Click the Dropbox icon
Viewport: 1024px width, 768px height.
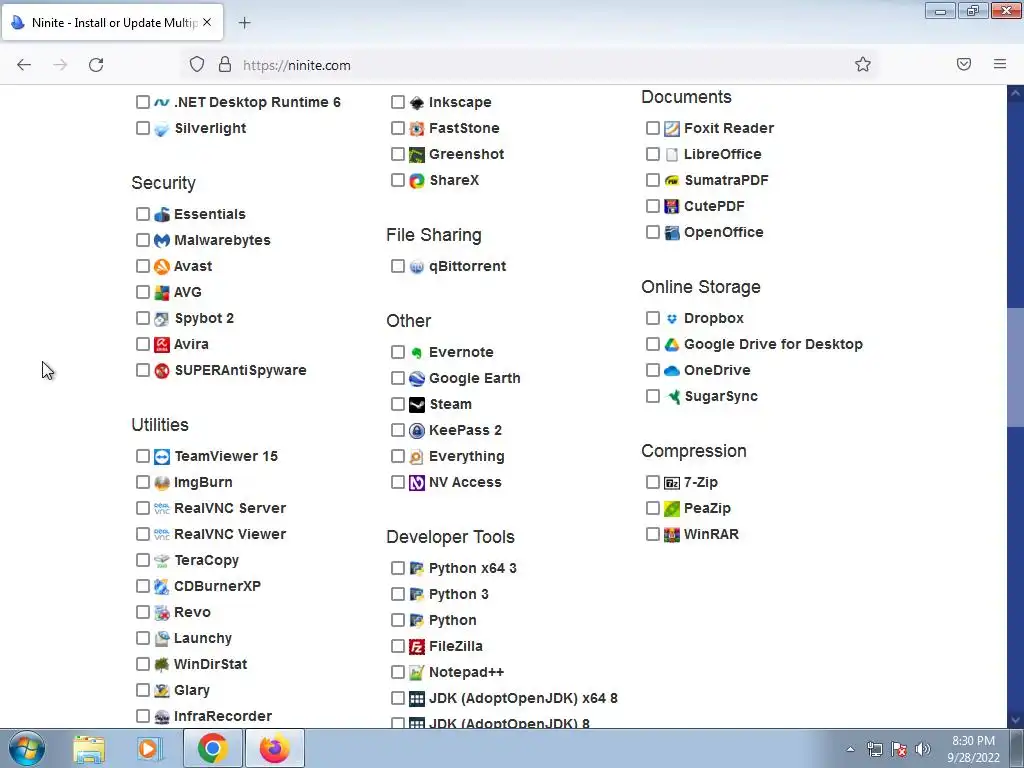point(672,319)
